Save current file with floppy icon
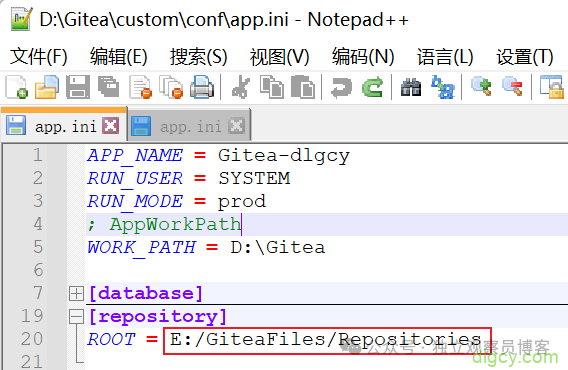Image resolution: width=568 pixels, height=370 pixels. pyautogui.click(x=78, y=87)
